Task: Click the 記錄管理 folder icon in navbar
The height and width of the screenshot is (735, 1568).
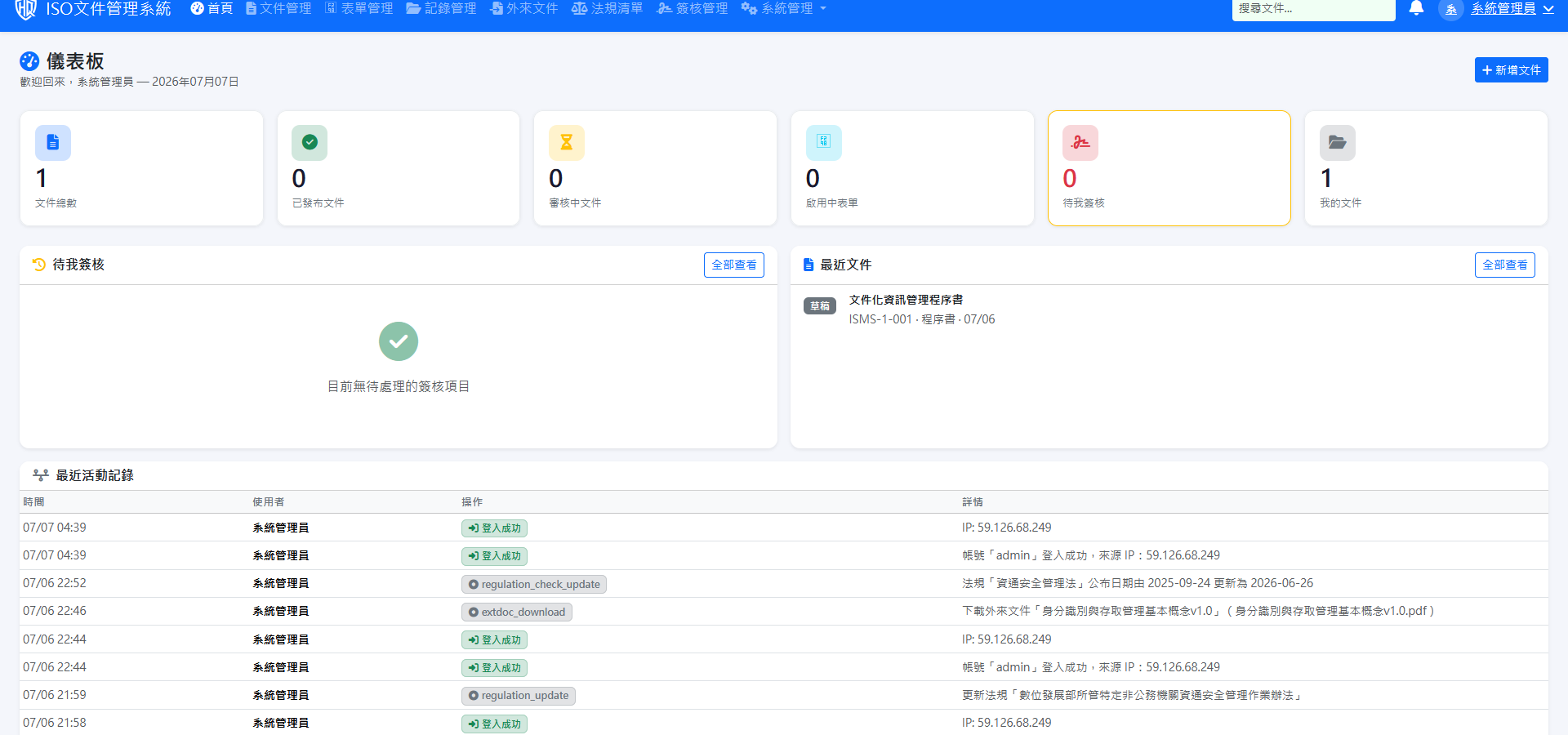Action: point(413,8)
